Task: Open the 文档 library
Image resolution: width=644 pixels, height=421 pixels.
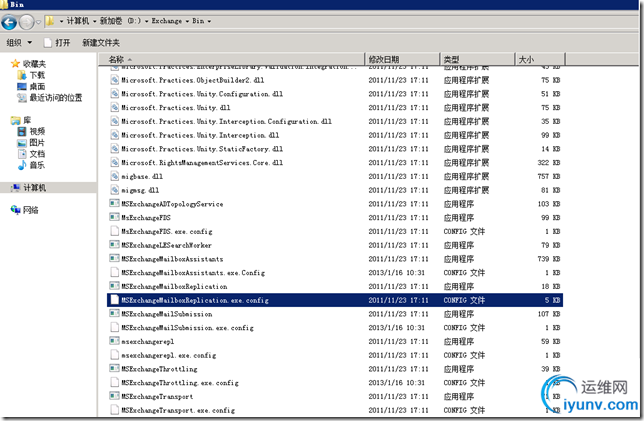Action: pyautogui.click(x=37, y=154)
